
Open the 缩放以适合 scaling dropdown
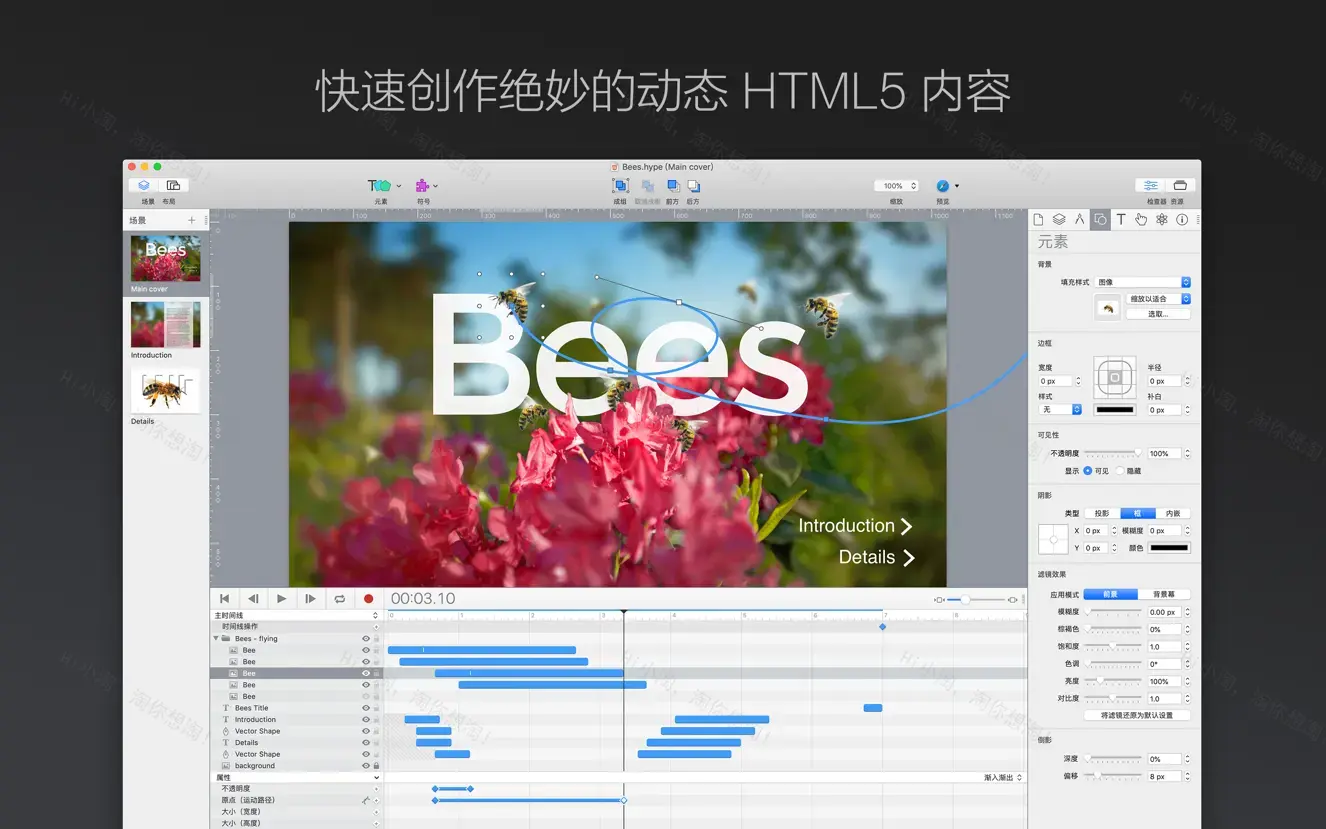(1155, 298)
